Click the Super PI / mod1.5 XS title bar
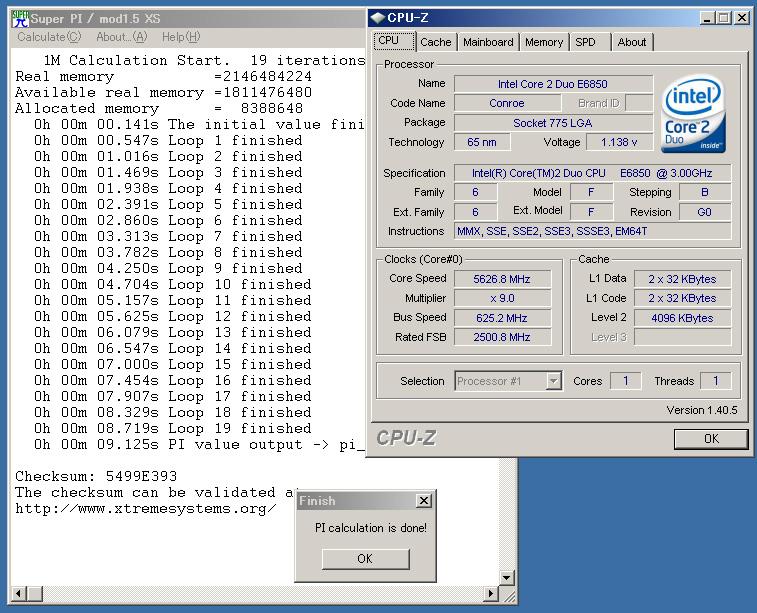The height and width of the screenshot is (613, 757). click(x=188, y=19)
